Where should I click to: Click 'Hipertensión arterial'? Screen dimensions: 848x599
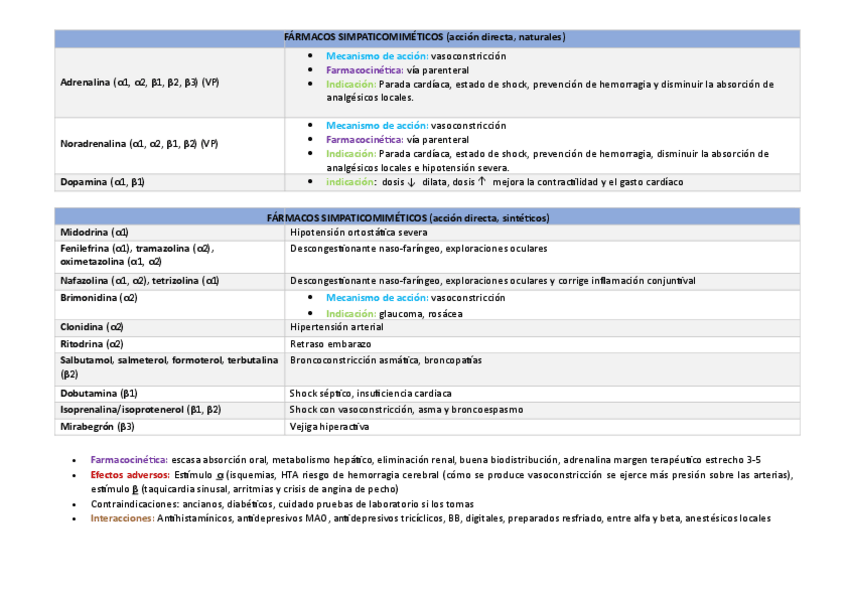point(336,327)
